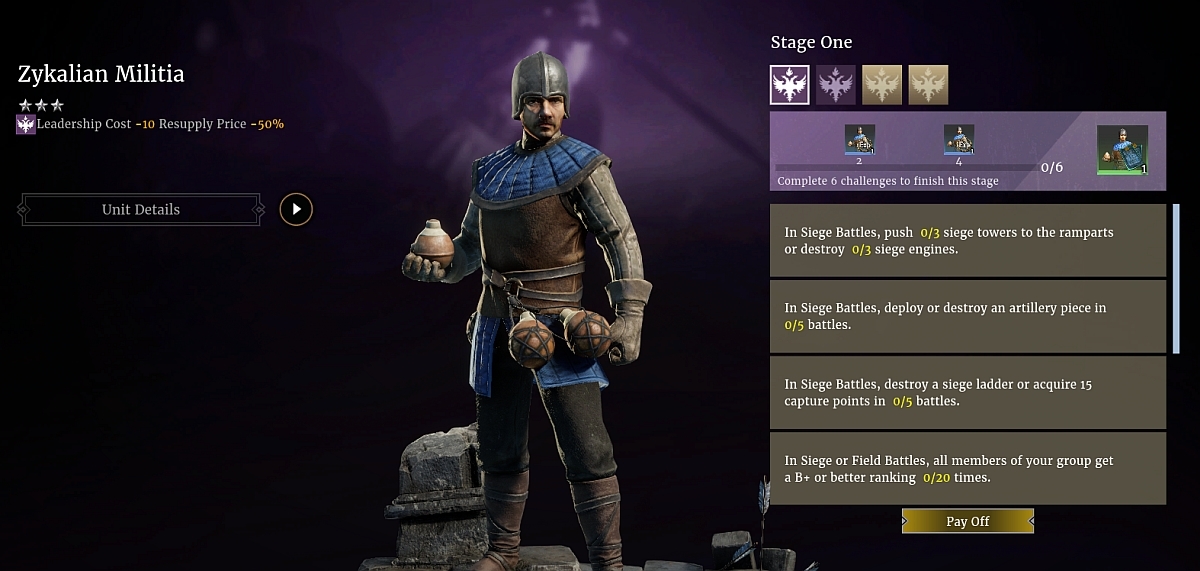Image resolution: width=1200 pixels, height=571 pixels.
Task: Select the second purple eagle stage icon
Action: point(836,85)
